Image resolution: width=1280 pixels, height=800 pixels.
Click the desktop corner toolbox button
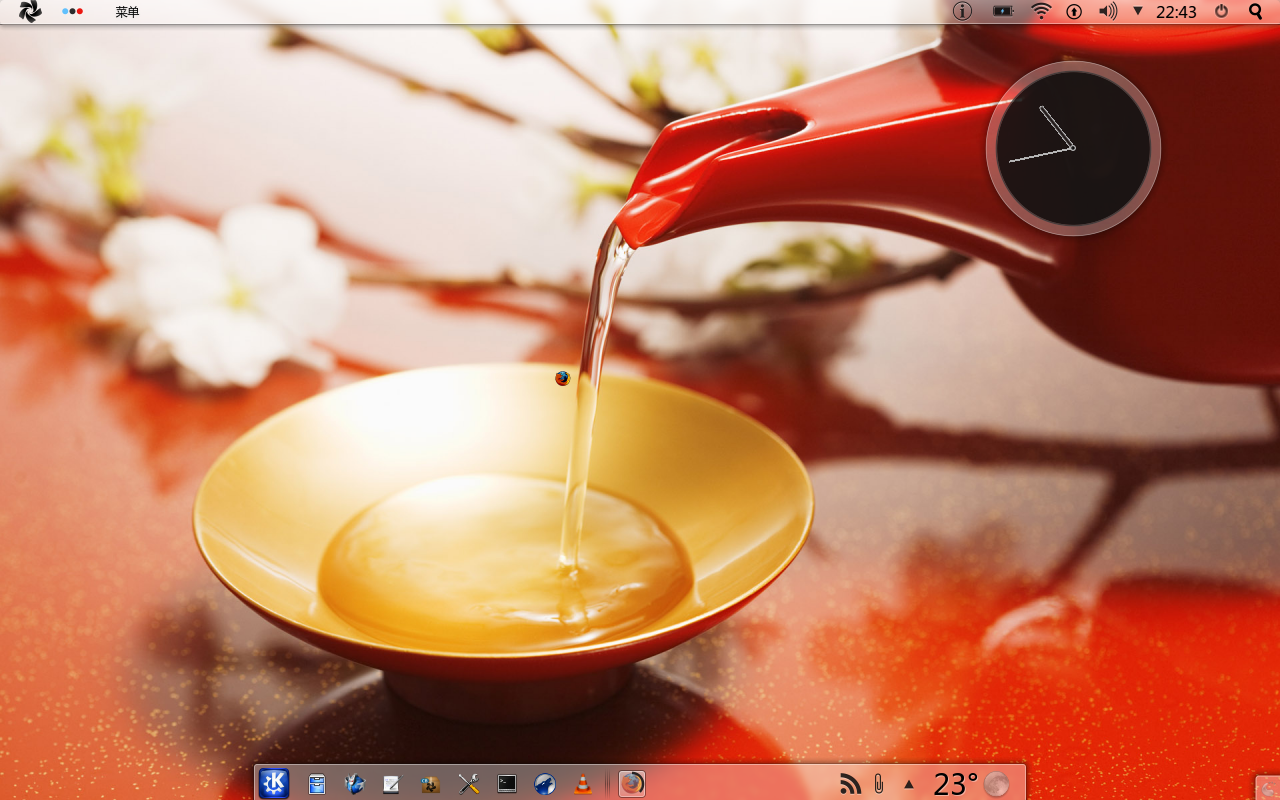tap(1267, 787)
